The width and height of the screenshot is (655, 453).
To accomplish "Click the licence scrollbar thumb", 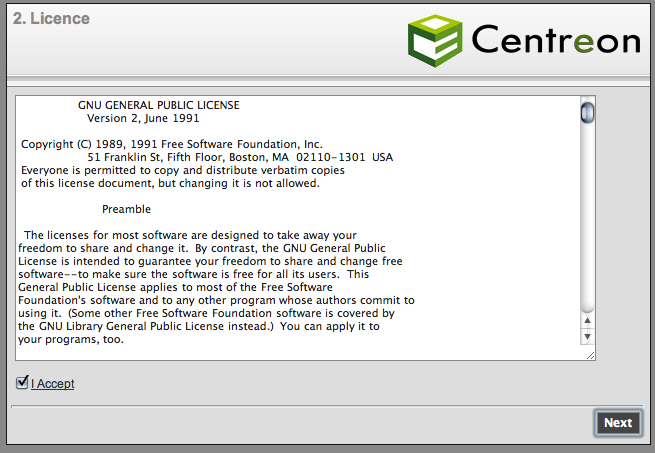I will (x=588, y=111).
